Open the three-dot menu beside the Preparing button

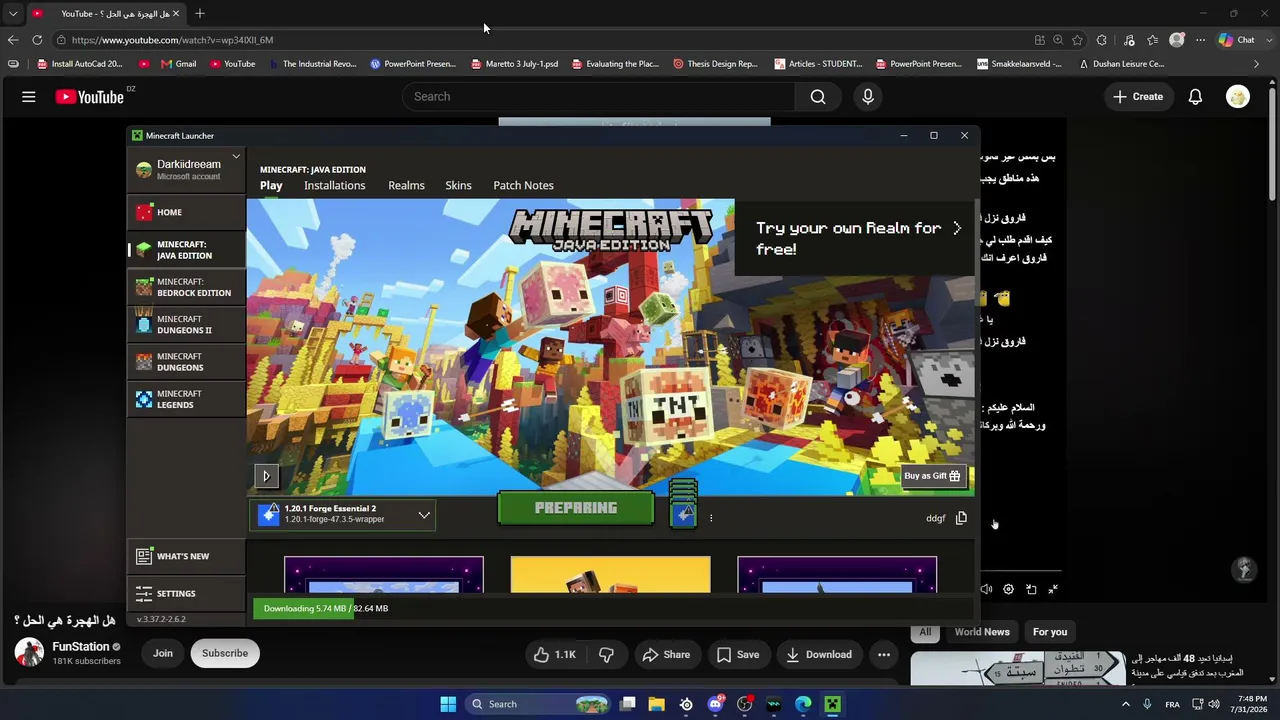point(711,518)
